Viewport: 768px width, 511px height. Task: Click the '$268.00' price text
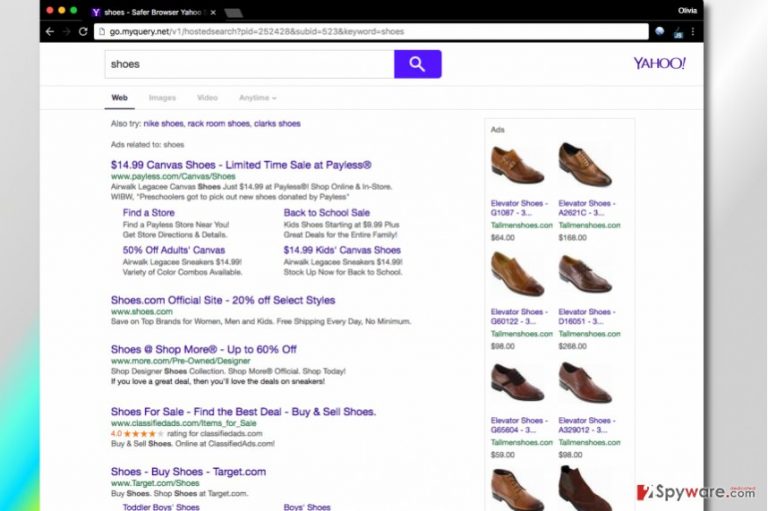(x=573, y=346)
